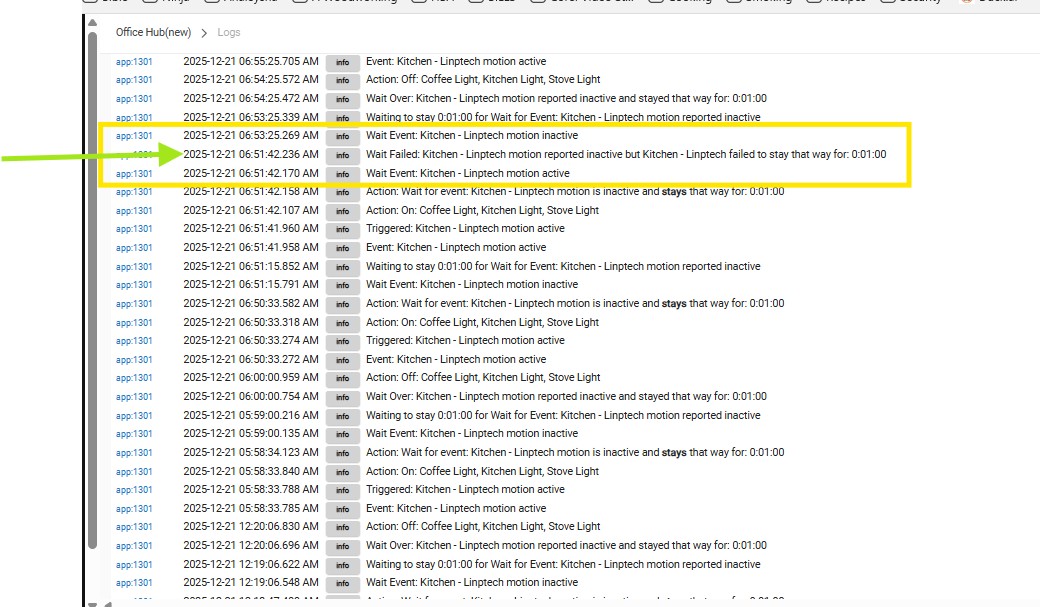Image resolution: width=1040 pixels, height=607 pixels.
Task: Open app:1301 link for 12:20:06.830 AM row
Action: point(134,527)
